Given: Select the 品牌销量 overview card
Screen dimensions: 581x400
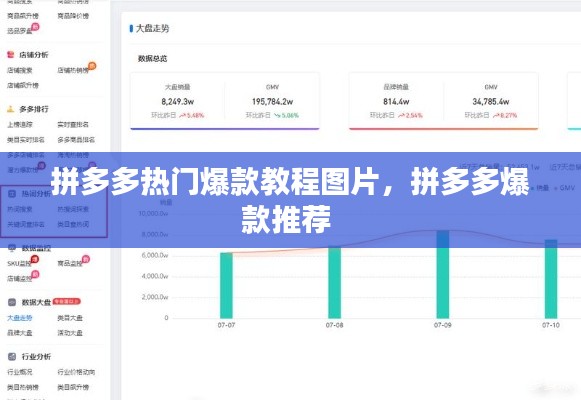Looking at the screenshot, I should 444,101.
